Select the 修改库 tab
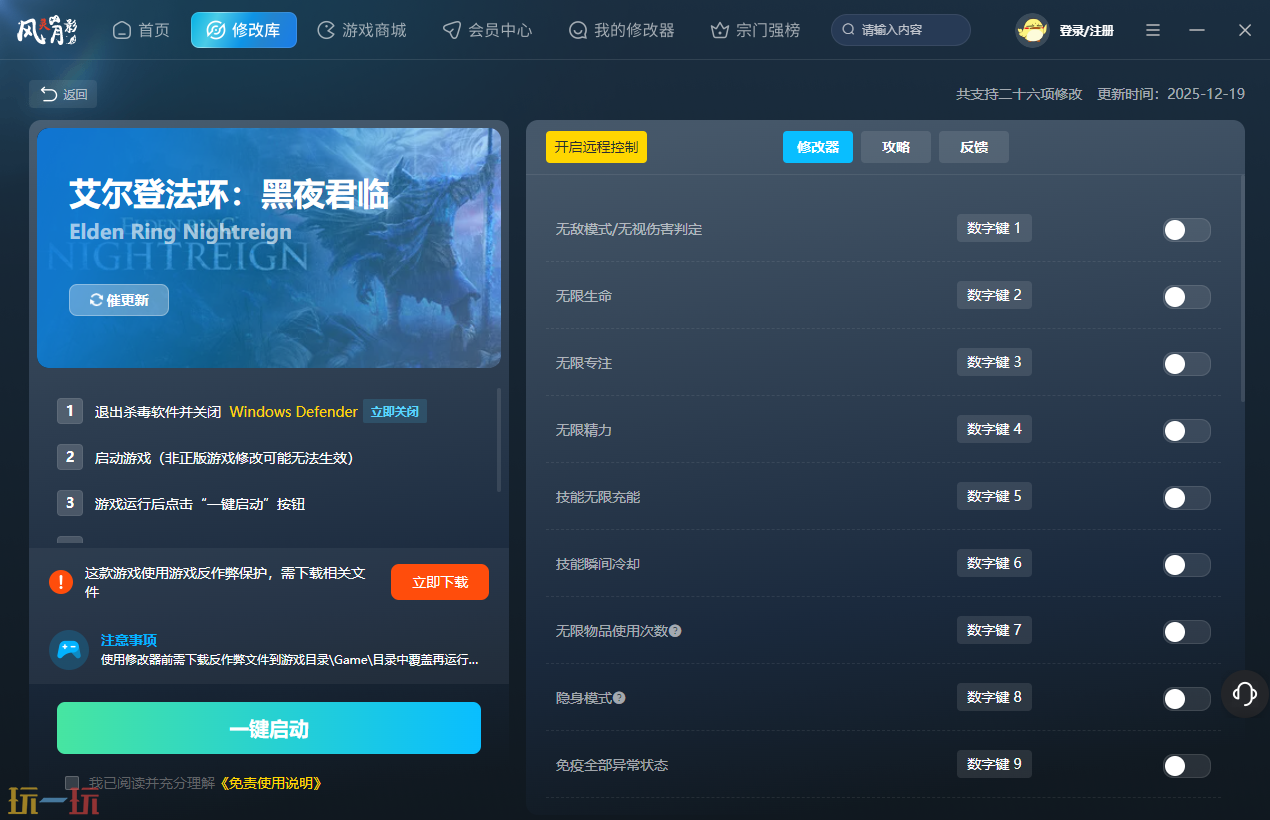This screenshot has height=820, width=1270. pyautogui.click(x=244, y=30)
